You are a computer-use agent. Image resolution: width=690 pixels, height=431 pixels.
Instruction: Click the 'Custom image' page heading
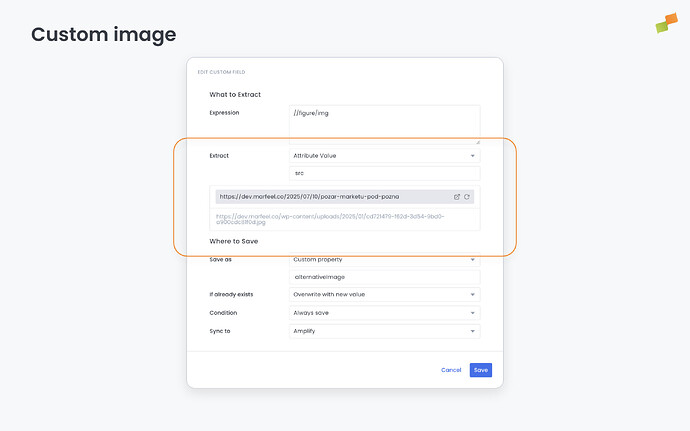click(103, 35)
